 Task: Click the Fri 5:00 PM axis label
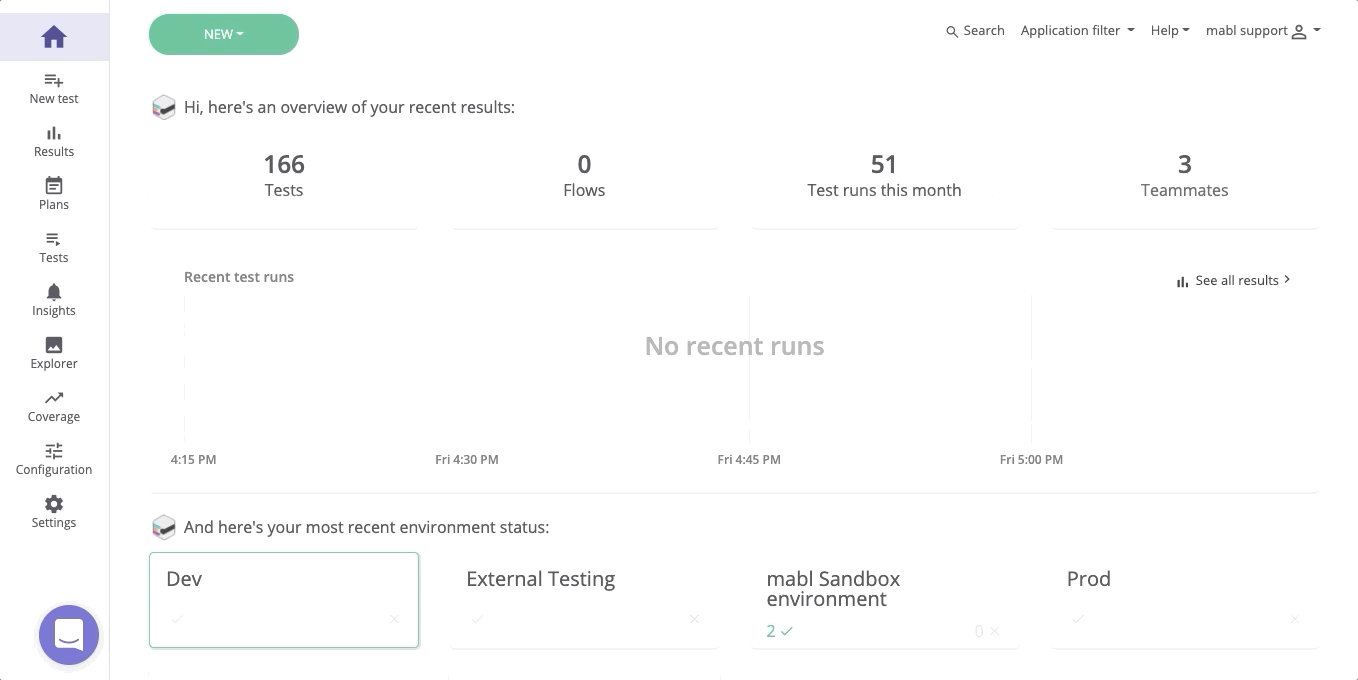pos(1031,460)
